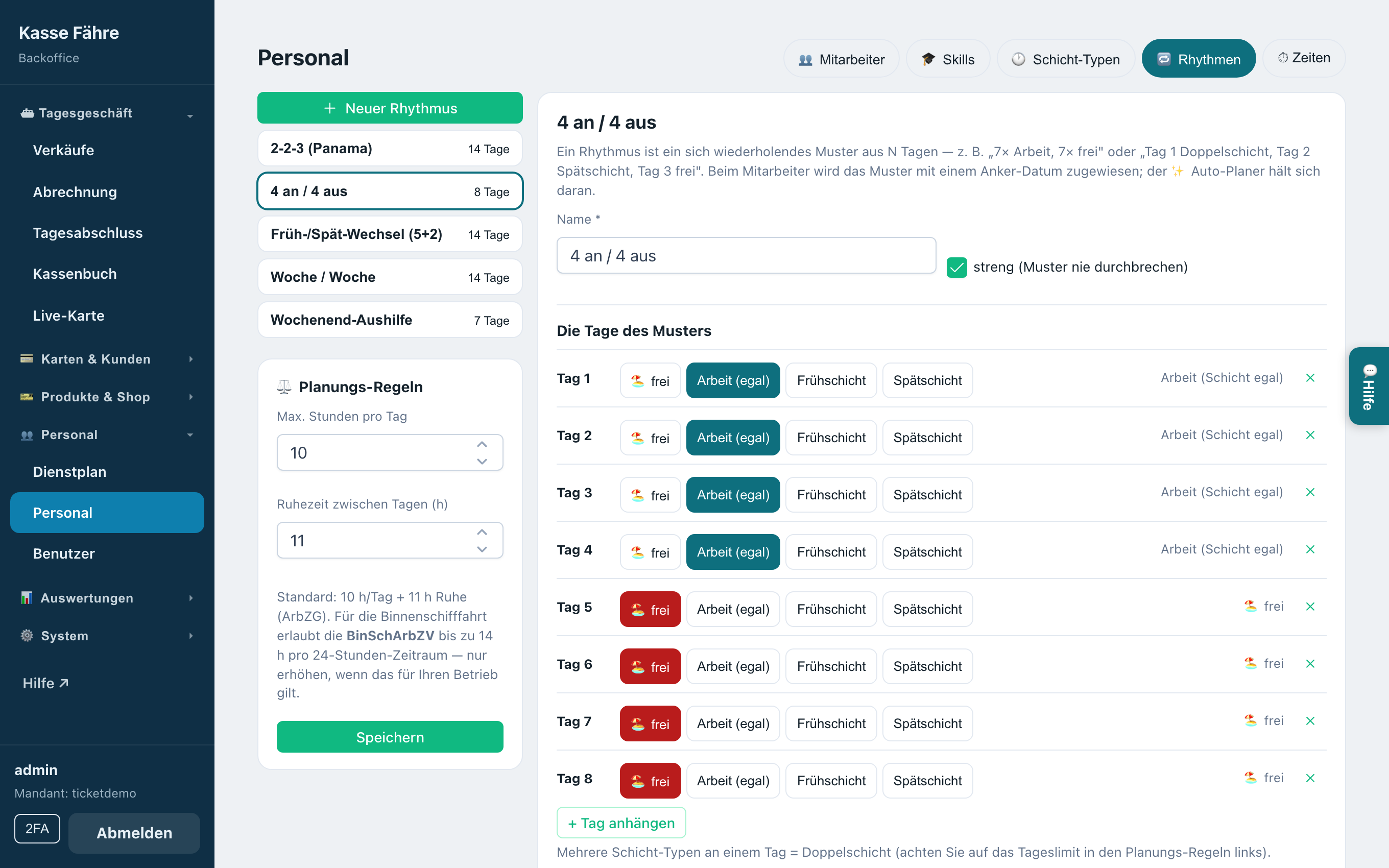The image size is (1389, 868).
Task: Set Tag 3 to frei
Action: [650, 495]
